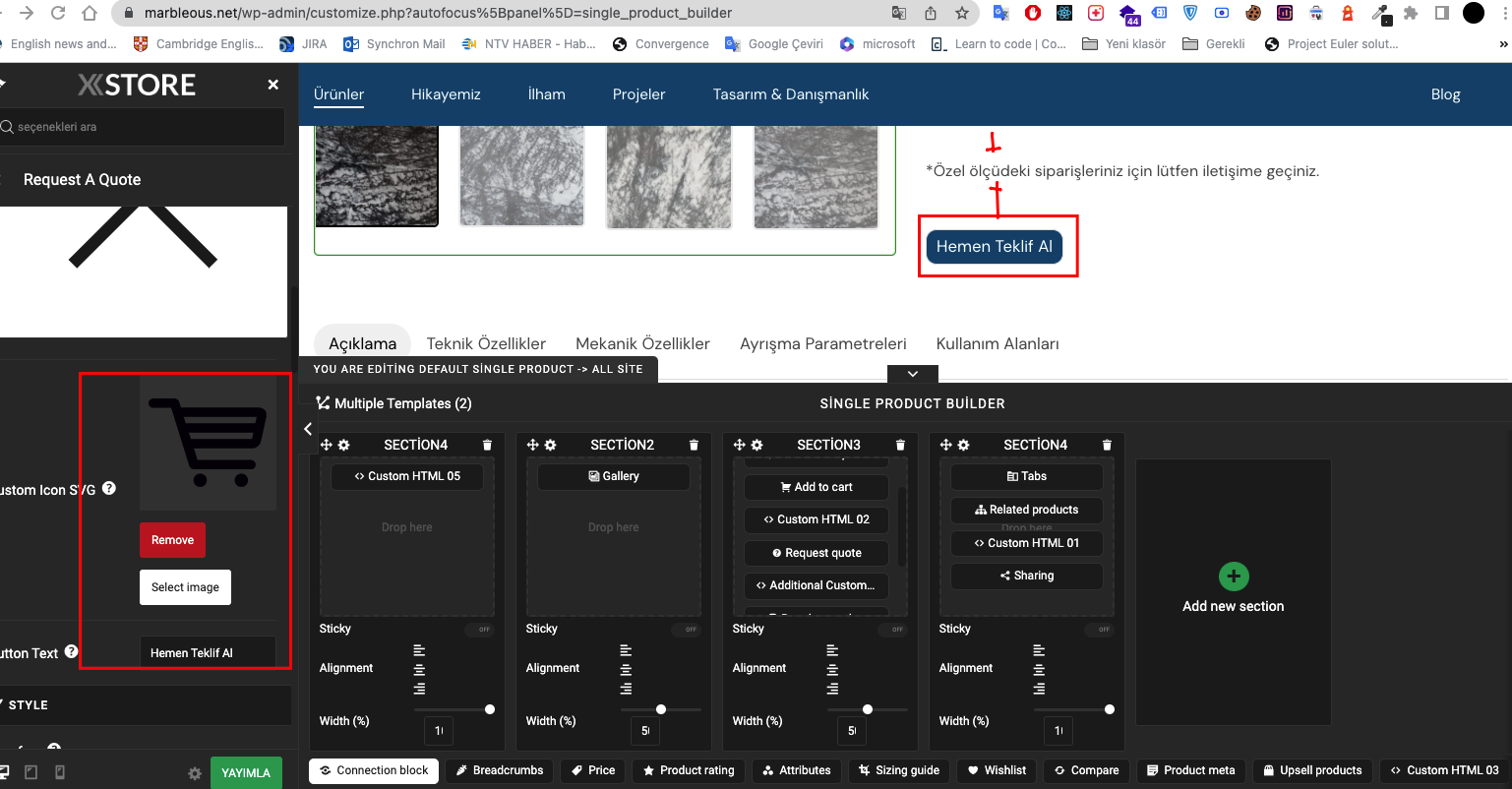
Task: Trash the SECTION4 containing Tabs block
Action: click(x=1107, y=445)
